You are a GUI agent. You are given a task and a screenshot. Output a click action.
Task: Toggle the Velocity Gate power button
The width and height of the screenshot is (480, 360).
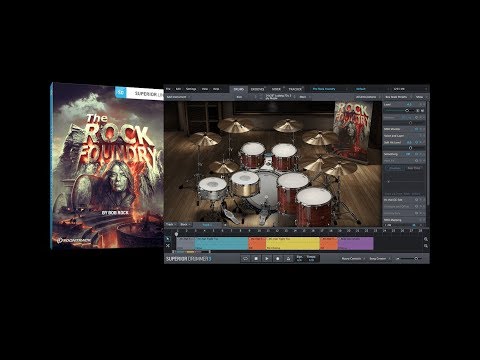[417, 213]
